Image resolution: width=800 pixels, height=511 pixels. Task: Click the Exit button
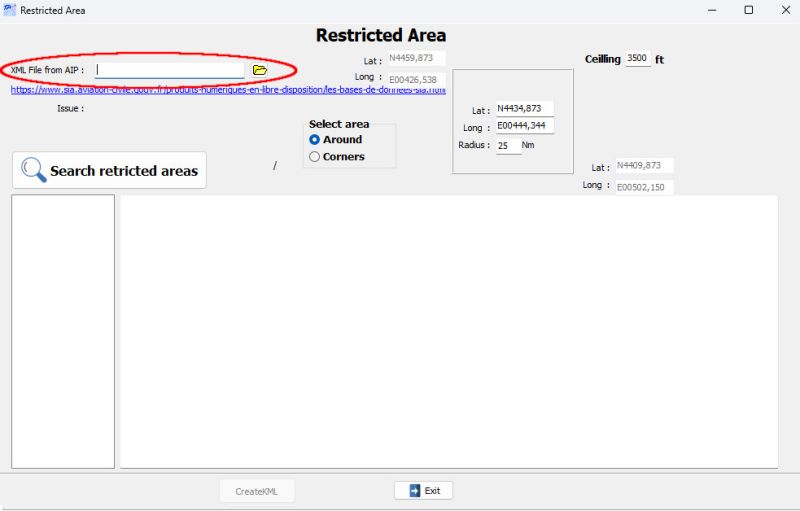[x=423, y=491]
